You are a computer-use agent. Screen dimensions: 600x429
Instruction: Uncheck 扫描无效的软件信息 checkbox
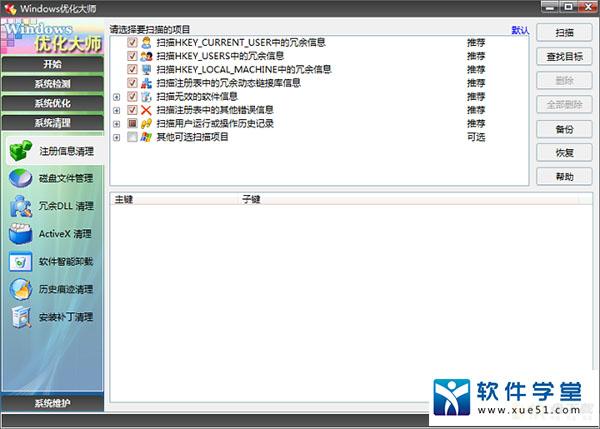(132, 96)
